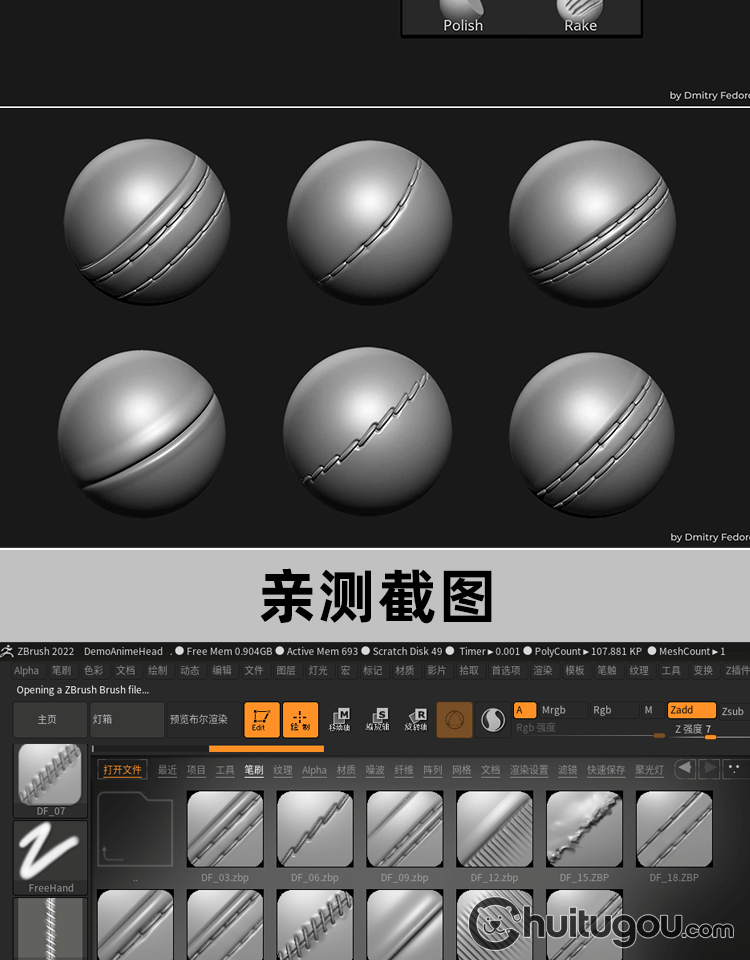The height and width of the screenshot is (960, 750).
Task: Click the 灯箱 (LightBox) button
Action: click(x=127, y=719)
